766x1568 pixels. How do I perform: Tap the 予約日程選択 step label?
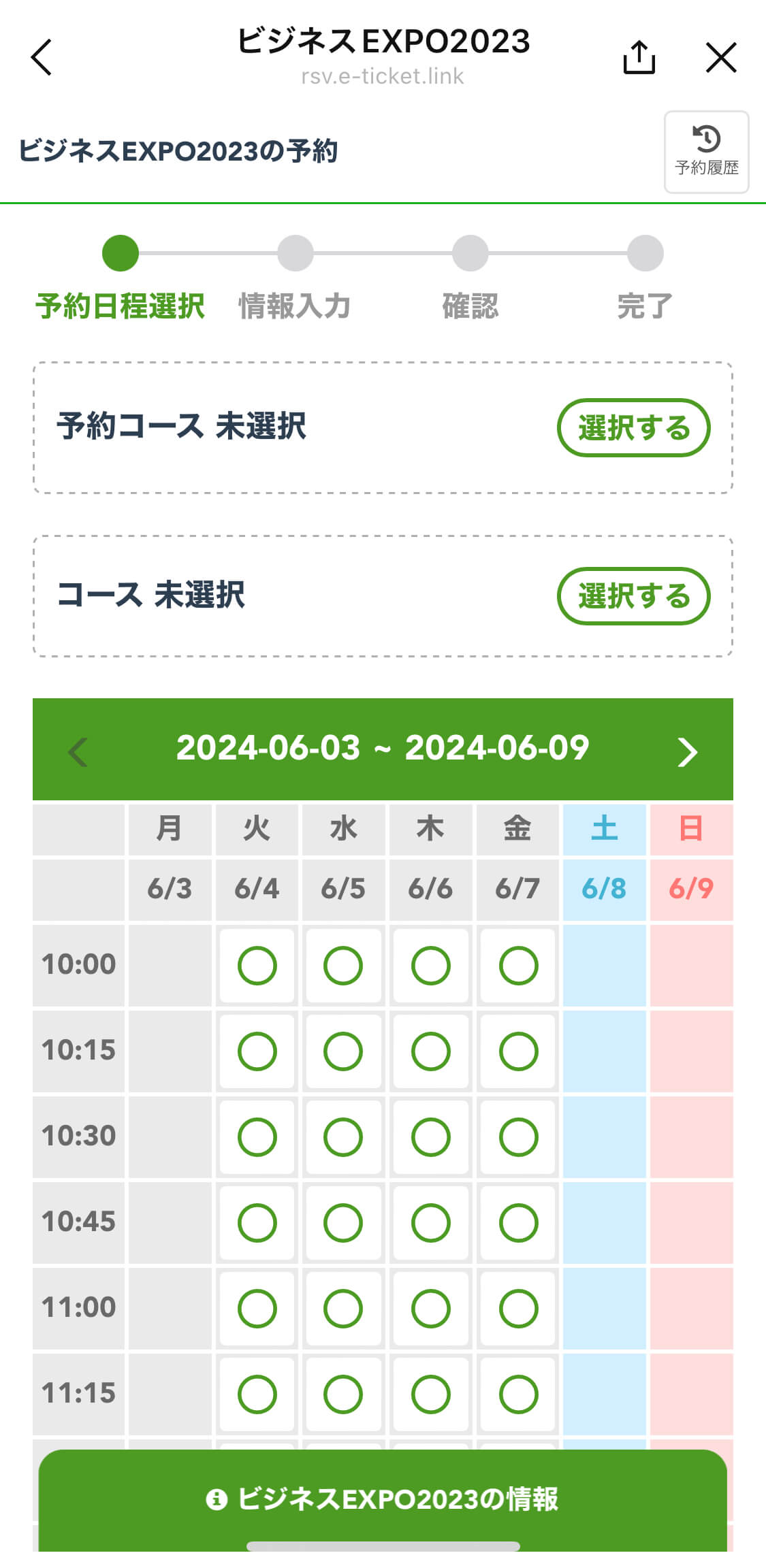[120, 306]
